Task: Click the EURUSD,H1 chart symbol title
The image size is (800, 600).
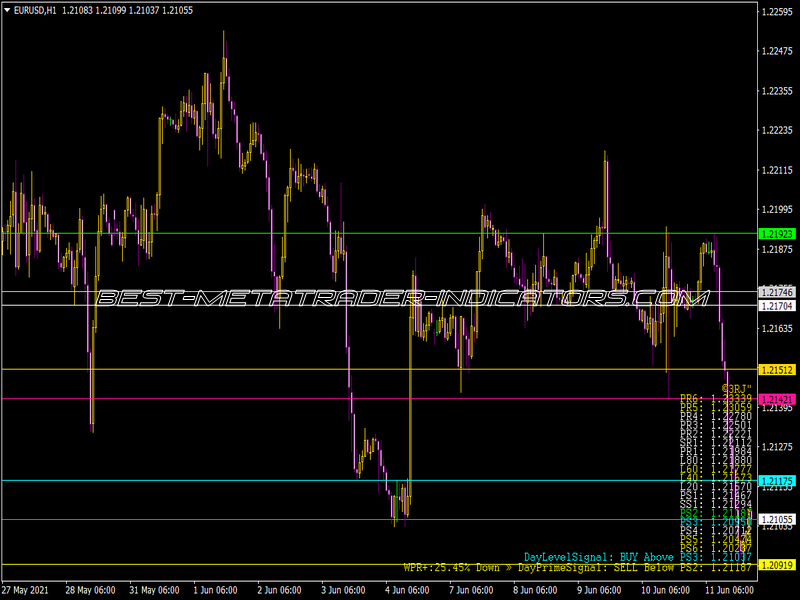Action: pyautogui.click(x=35, y=10)
